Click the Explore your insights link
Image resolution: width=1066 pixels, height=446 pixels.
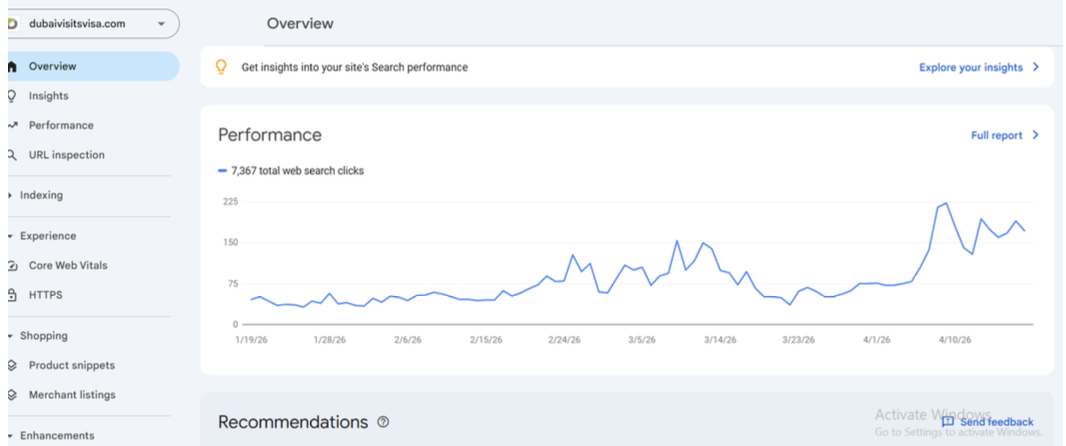971,67
